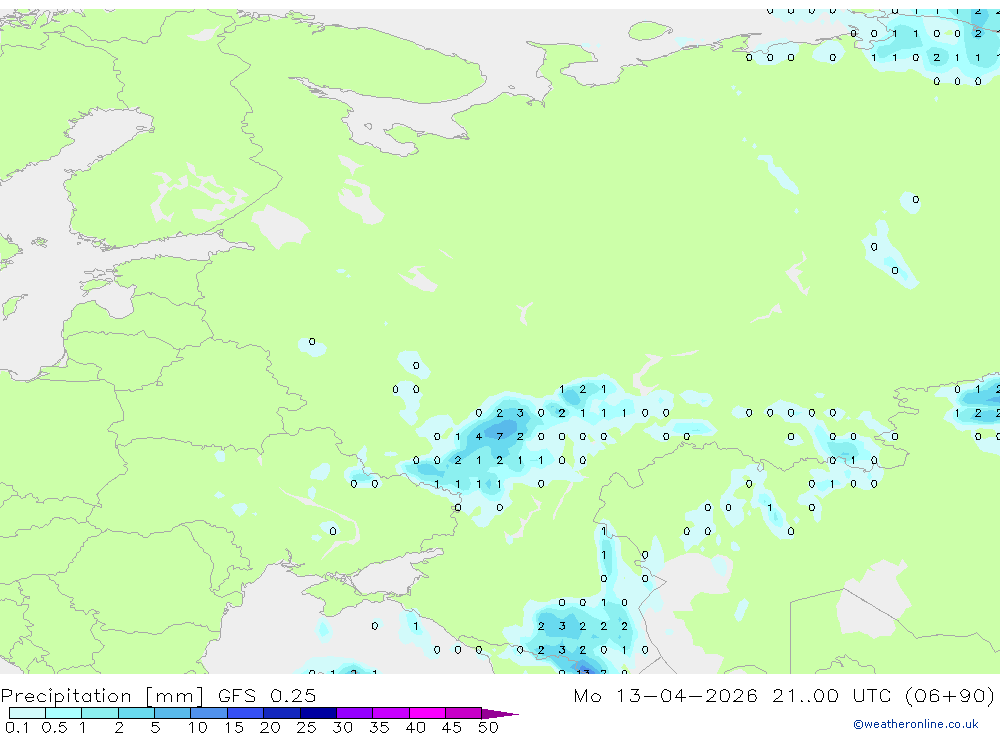Click the 0.5 to 1 mm legend color
Image resolution: width=1000 pixels, height=733 pixels.
click(64, 713)
